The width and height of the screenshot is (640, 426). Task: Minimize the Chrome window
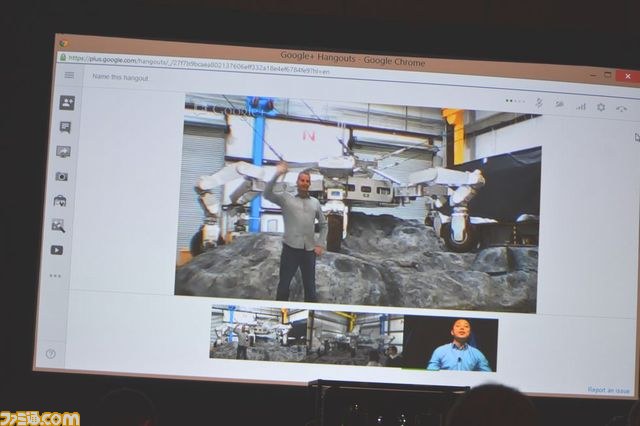[x=594, y=75]
